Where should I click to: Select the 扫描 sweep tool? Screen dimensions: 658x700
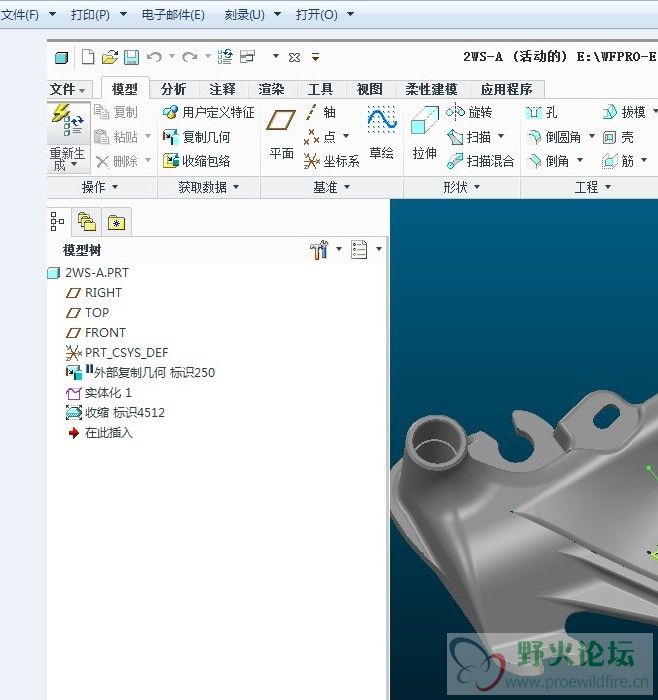click(x=469, y=137)
